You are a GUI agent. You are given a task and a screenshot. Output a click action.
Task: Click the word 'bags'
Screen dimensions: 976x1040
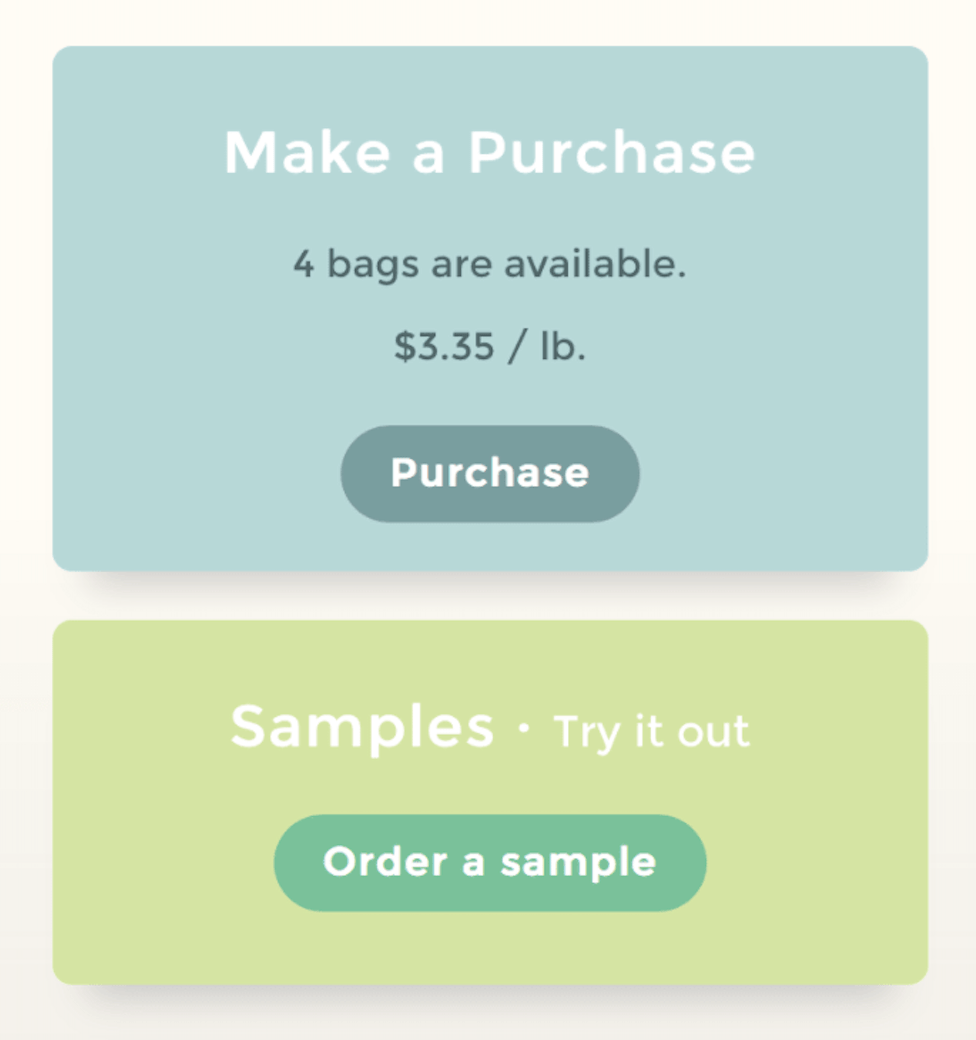[x=373, y=265]
